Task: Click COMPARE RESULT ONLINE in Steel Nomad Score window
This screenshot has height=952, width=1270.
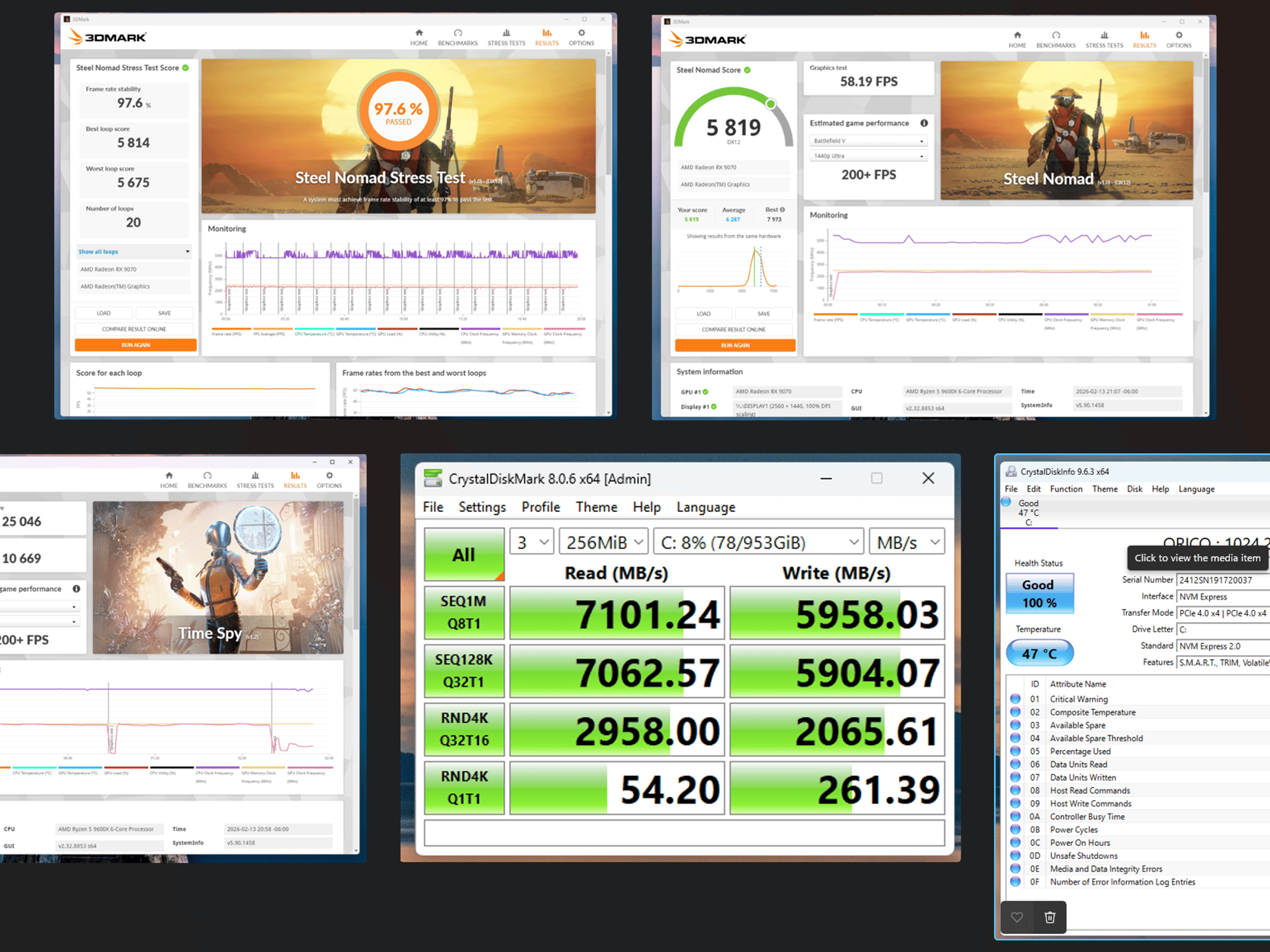Action: pos(734,330)
